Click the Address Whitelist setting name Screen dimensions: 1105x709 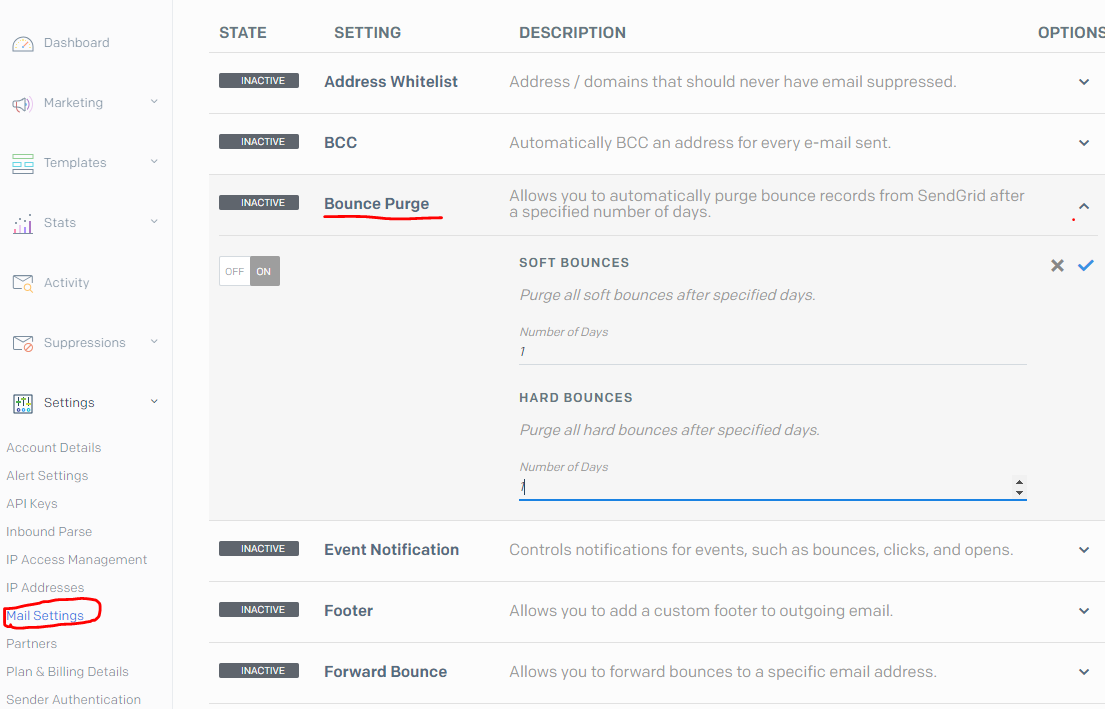tap(391, 82)
